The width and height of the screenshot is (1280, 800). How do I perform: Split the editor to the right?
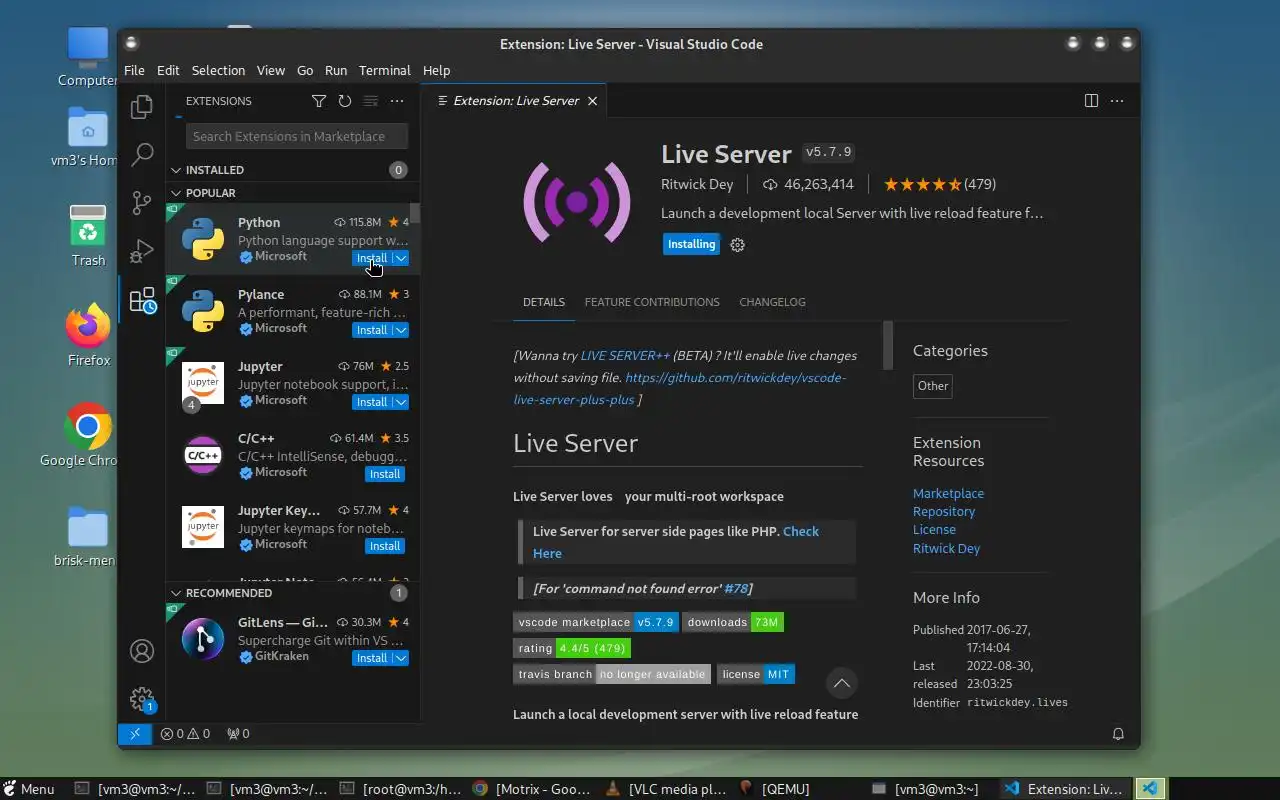1091,101
